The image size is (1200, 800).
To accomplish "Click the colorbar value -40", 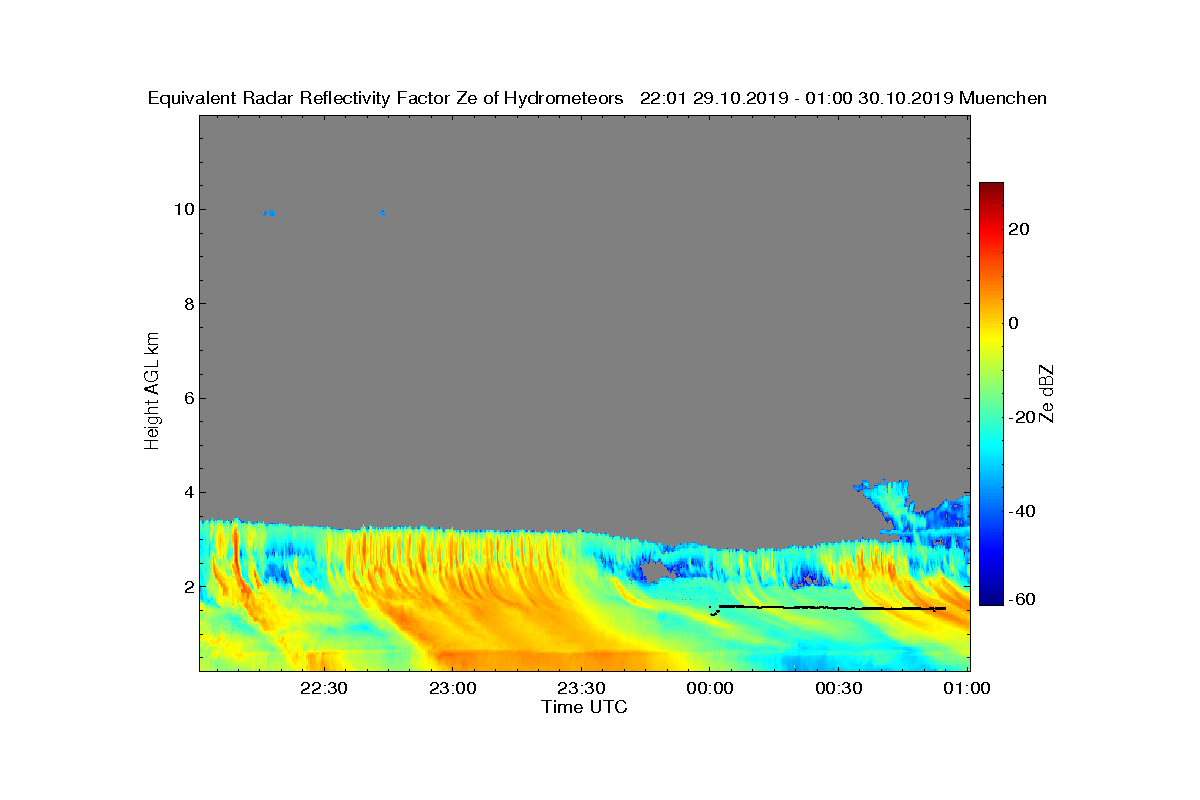I will click(1022, 511).
